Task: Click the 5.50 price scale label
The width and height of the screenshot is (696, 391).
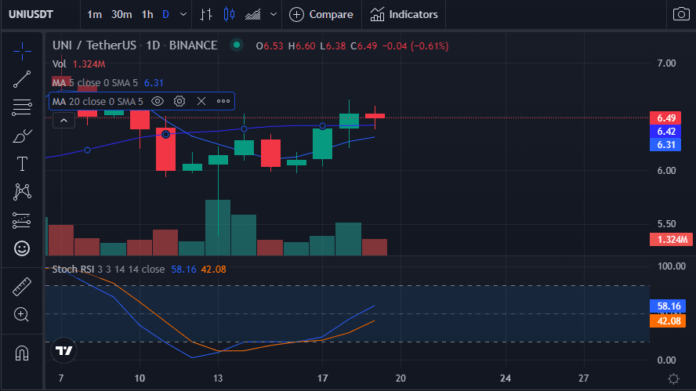Action: tap(666, 224)
